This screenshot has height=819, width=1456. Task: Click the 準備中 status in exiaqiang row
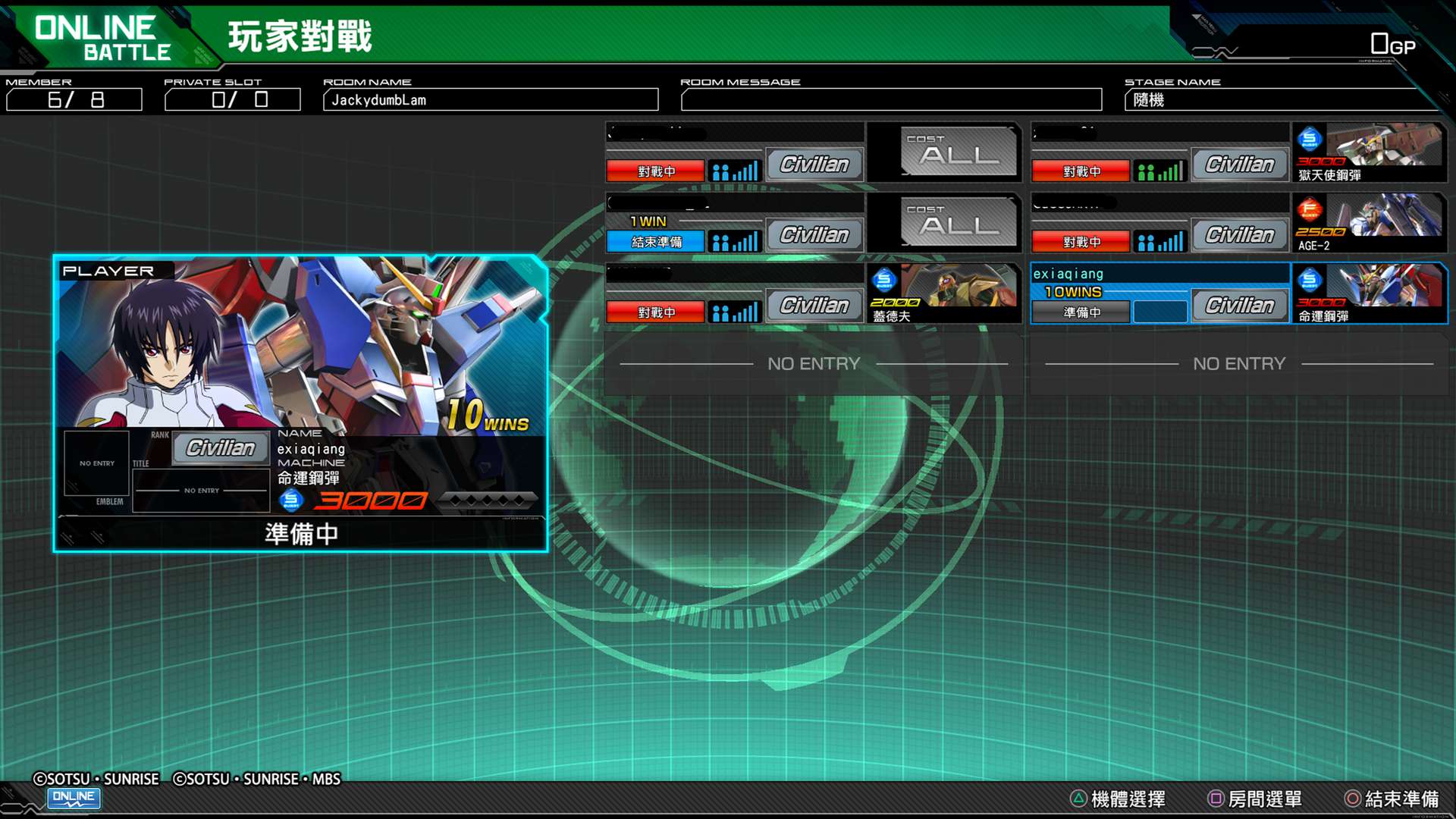point(1081,312)
